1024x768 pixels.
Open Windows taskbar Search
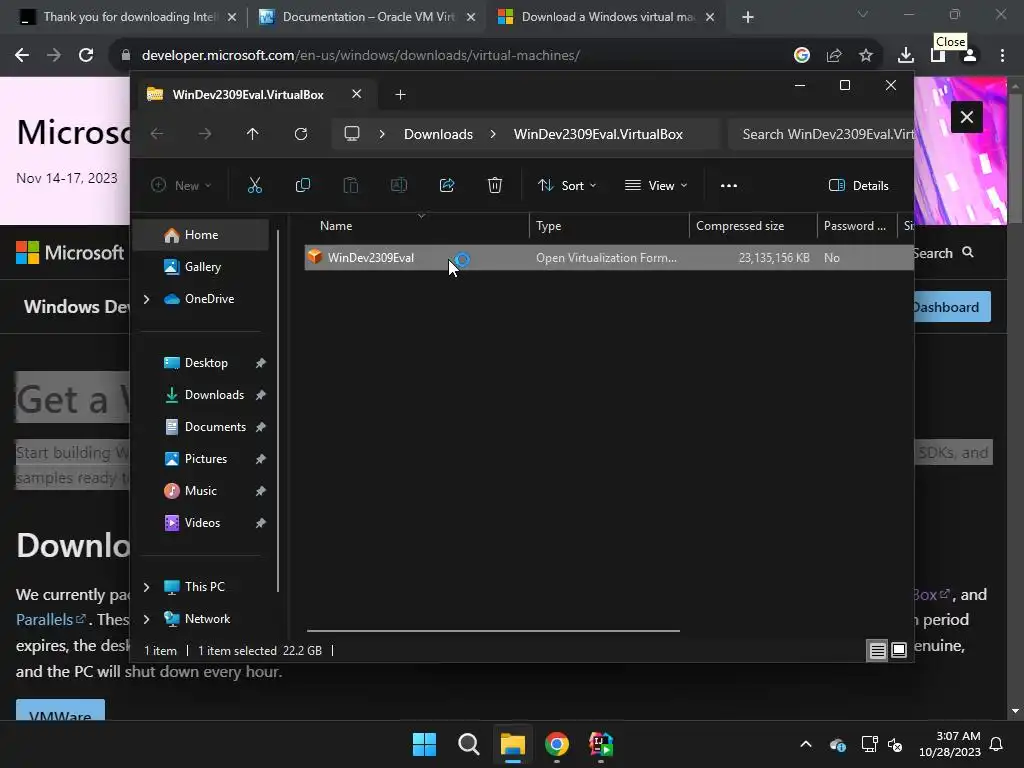pyautogui.click(x=468, y=744)
